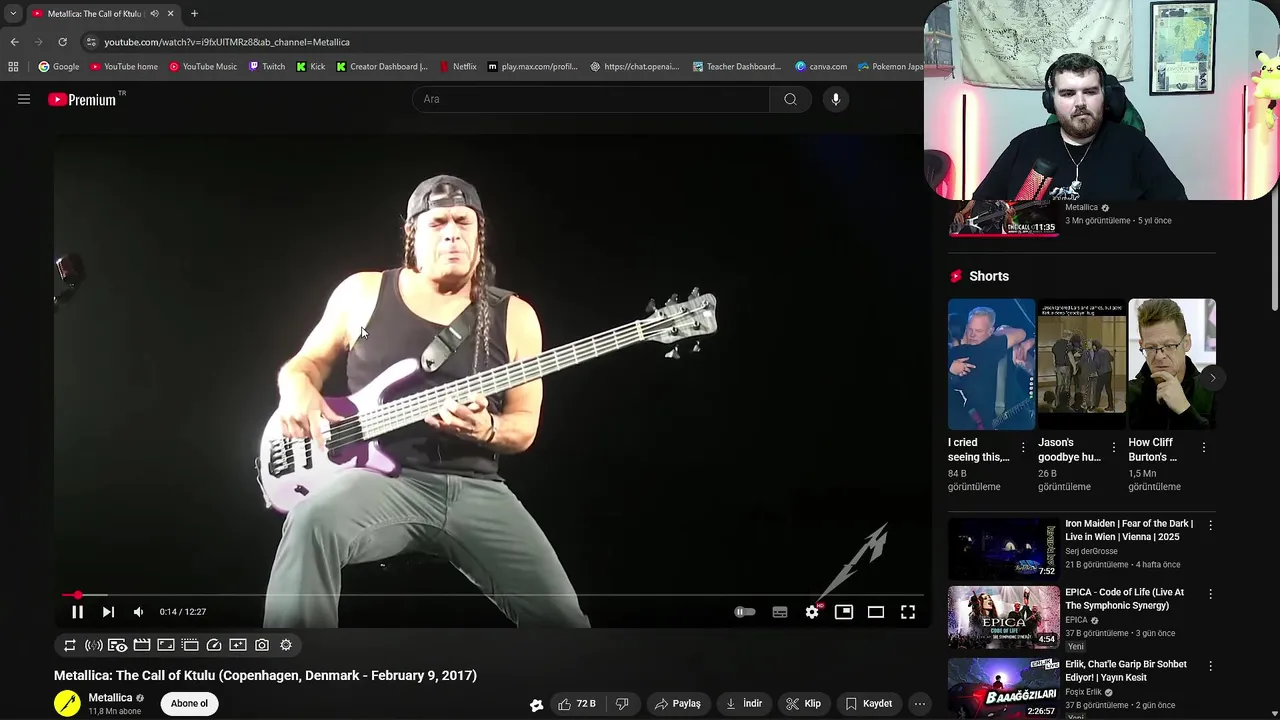The height and width of the screenshot is (720, 1280).
Task: Reload the page in browser toolbar
Action: coord(62,42)
